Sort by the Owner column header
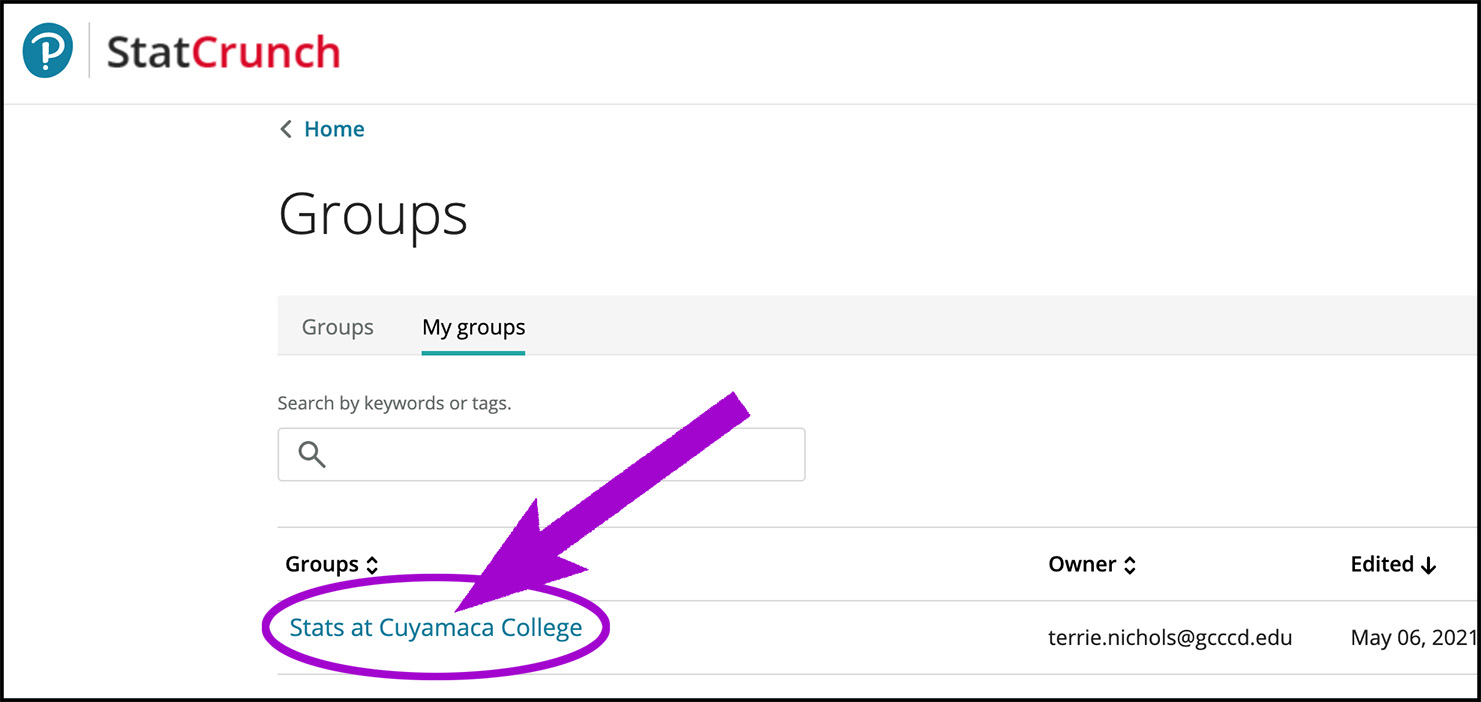Screen dimensions: 1481x702 1082,564
